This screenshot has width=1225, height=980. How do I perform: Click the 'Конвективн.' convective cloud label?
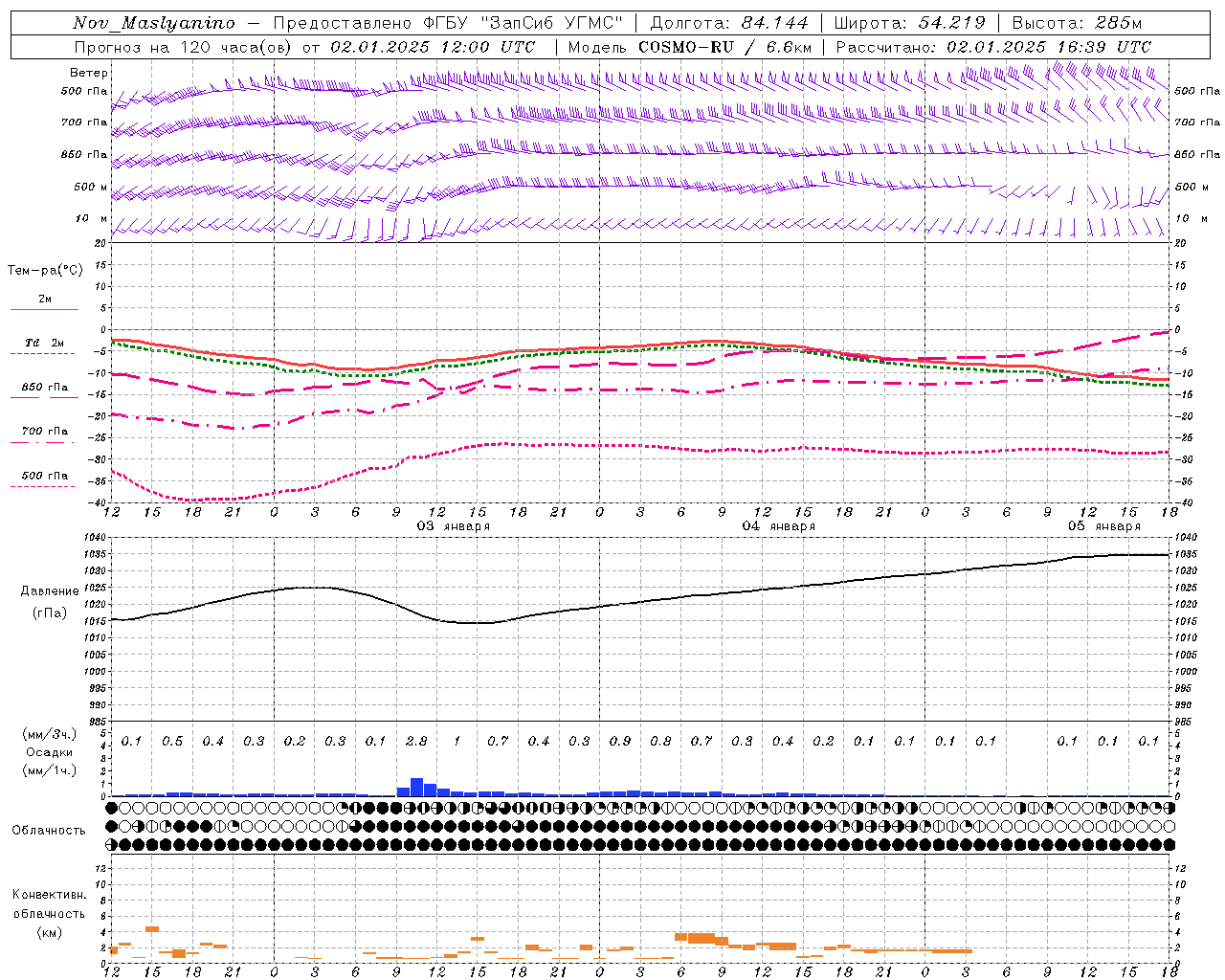click(50, 895)
